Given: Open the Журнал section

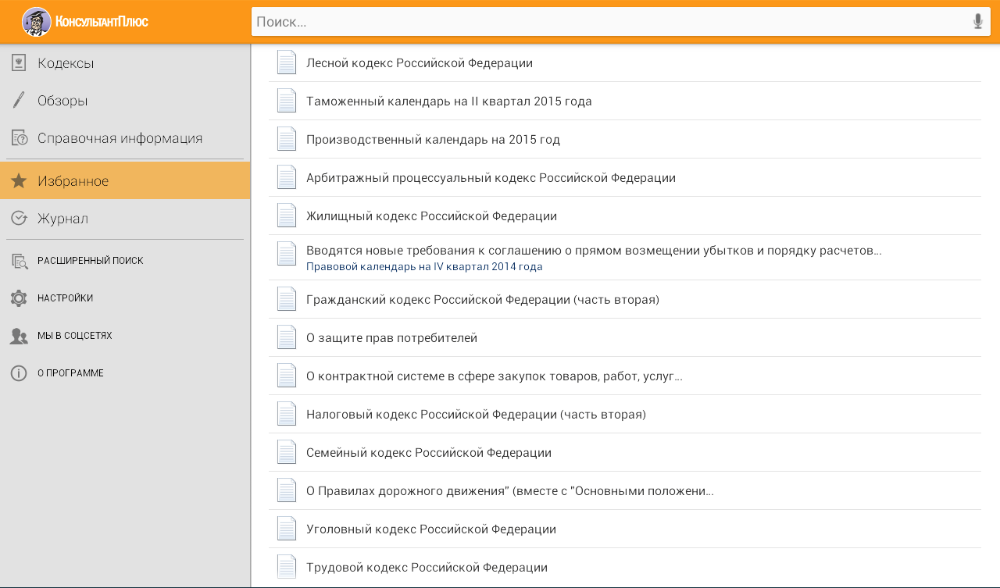Looking at the screenshot, I should coord(63,218).
